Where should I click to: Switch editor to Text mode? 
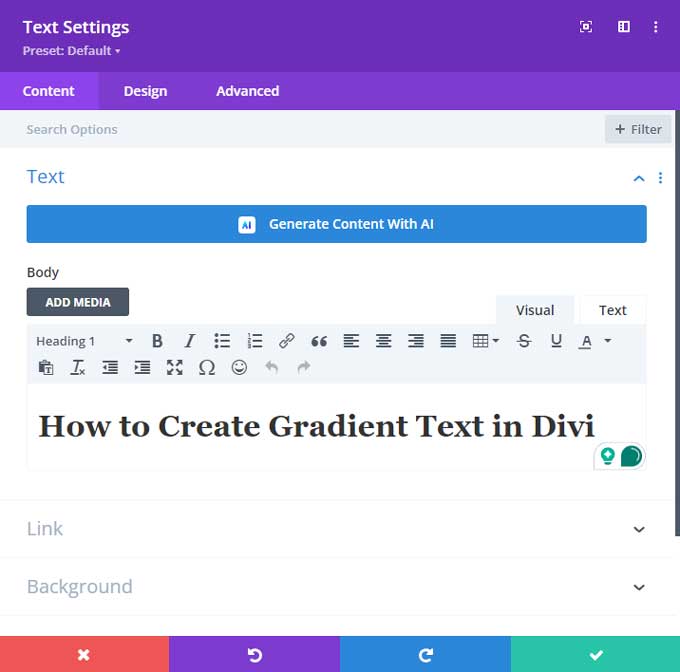[612, 310]
